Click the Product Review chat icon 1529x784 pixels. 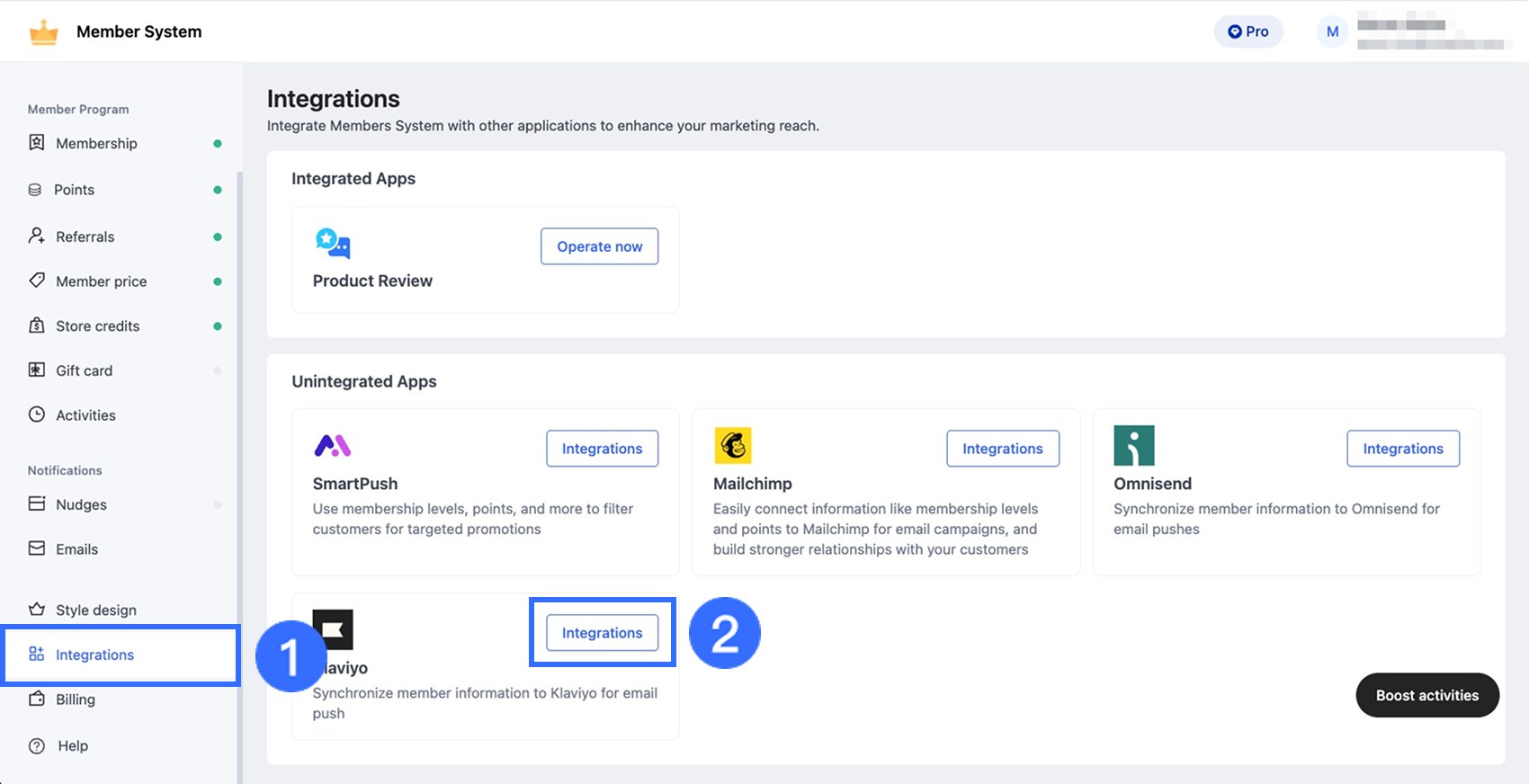coord(332,244)
